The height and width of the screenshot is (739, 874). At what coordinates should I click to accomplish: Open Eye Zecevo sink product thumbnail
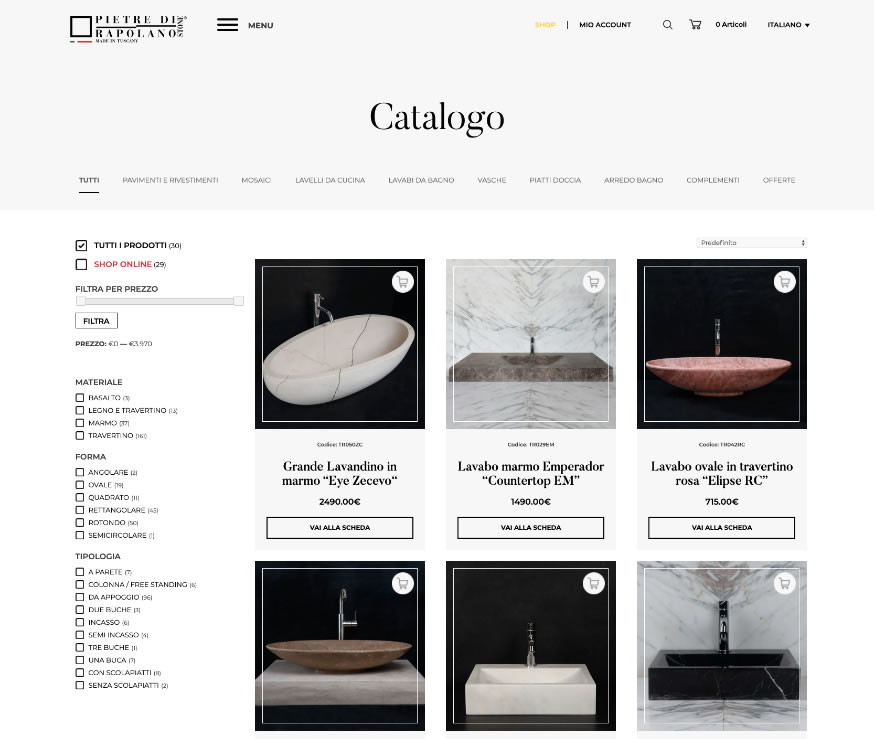pyautogui.click(x=340, y=344)
